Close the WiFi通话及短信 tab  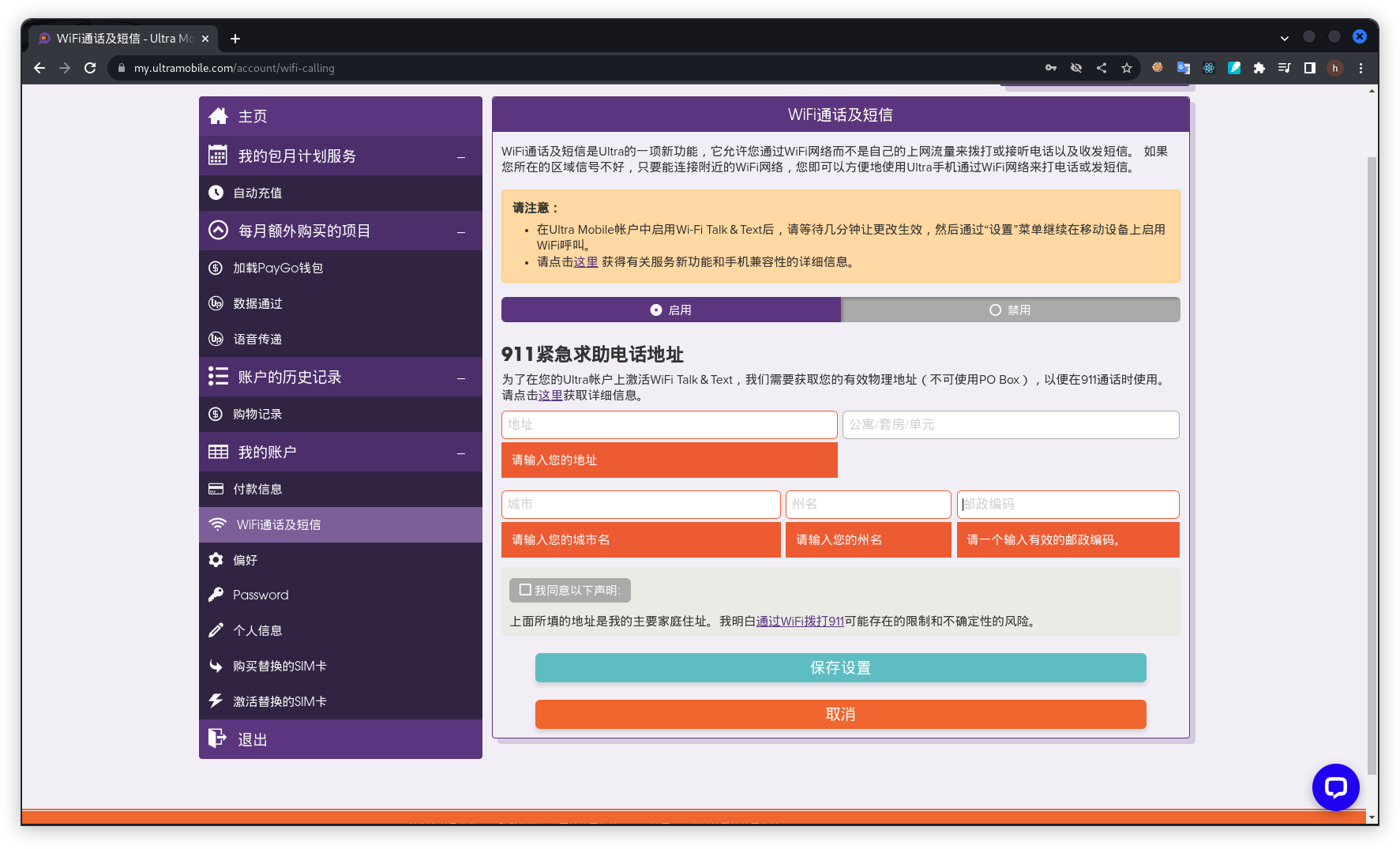point(205,38)
